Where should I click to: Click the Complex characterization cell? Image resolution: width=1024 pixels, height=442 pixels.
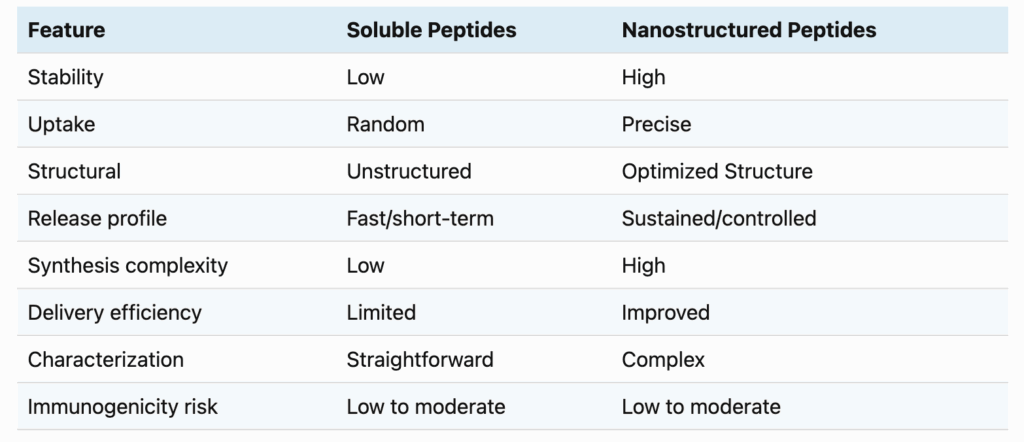pyautogui.click(x=663, y=360)
